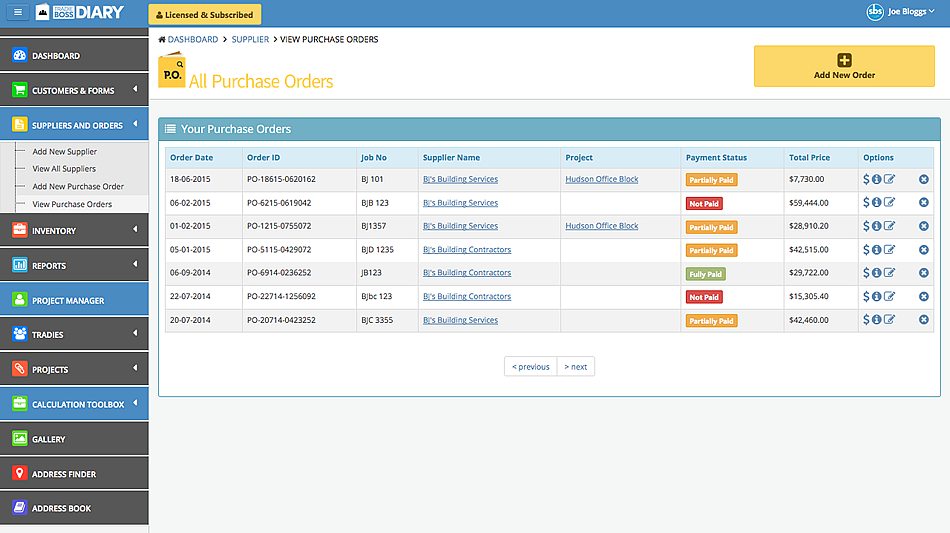This screenshot has height=533, width=950.
Task: Expand the Tradies menu
Action: 74,334
